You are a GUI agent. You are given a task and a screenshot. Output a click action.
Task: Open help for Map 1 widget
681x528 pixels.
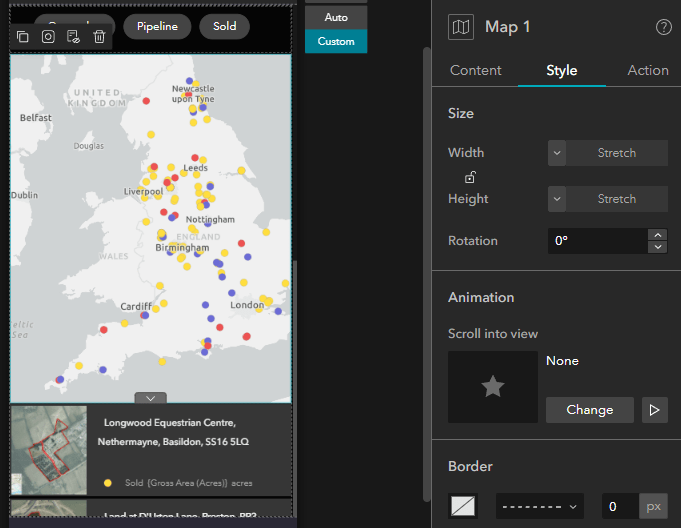664,27
